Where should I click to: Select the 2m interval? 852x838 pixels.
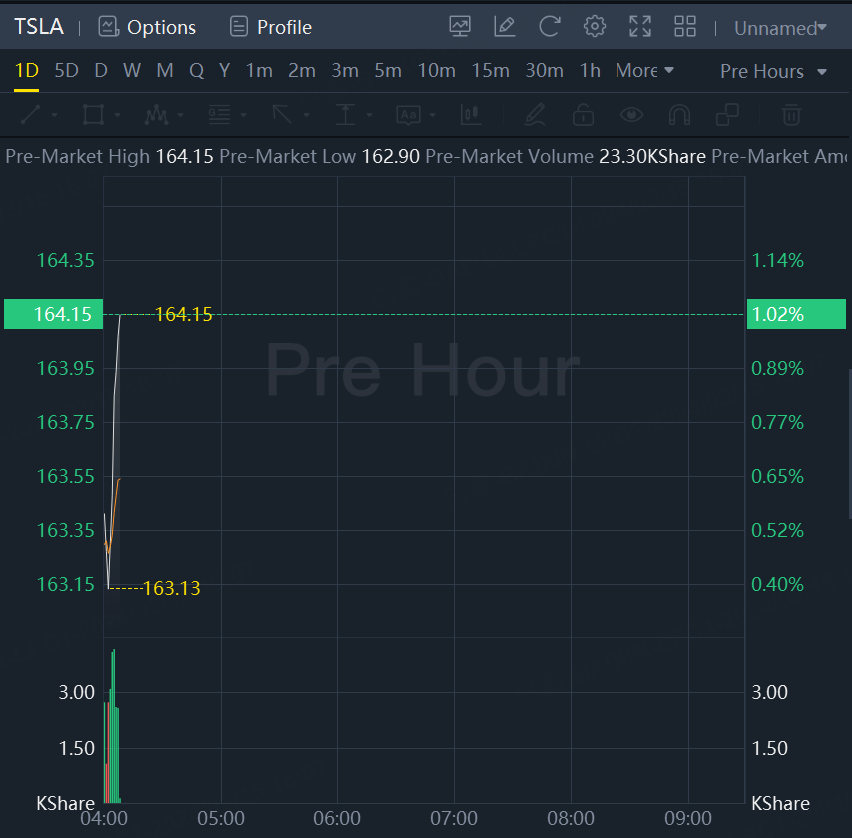pyautogui.click(x=302, y=71)
